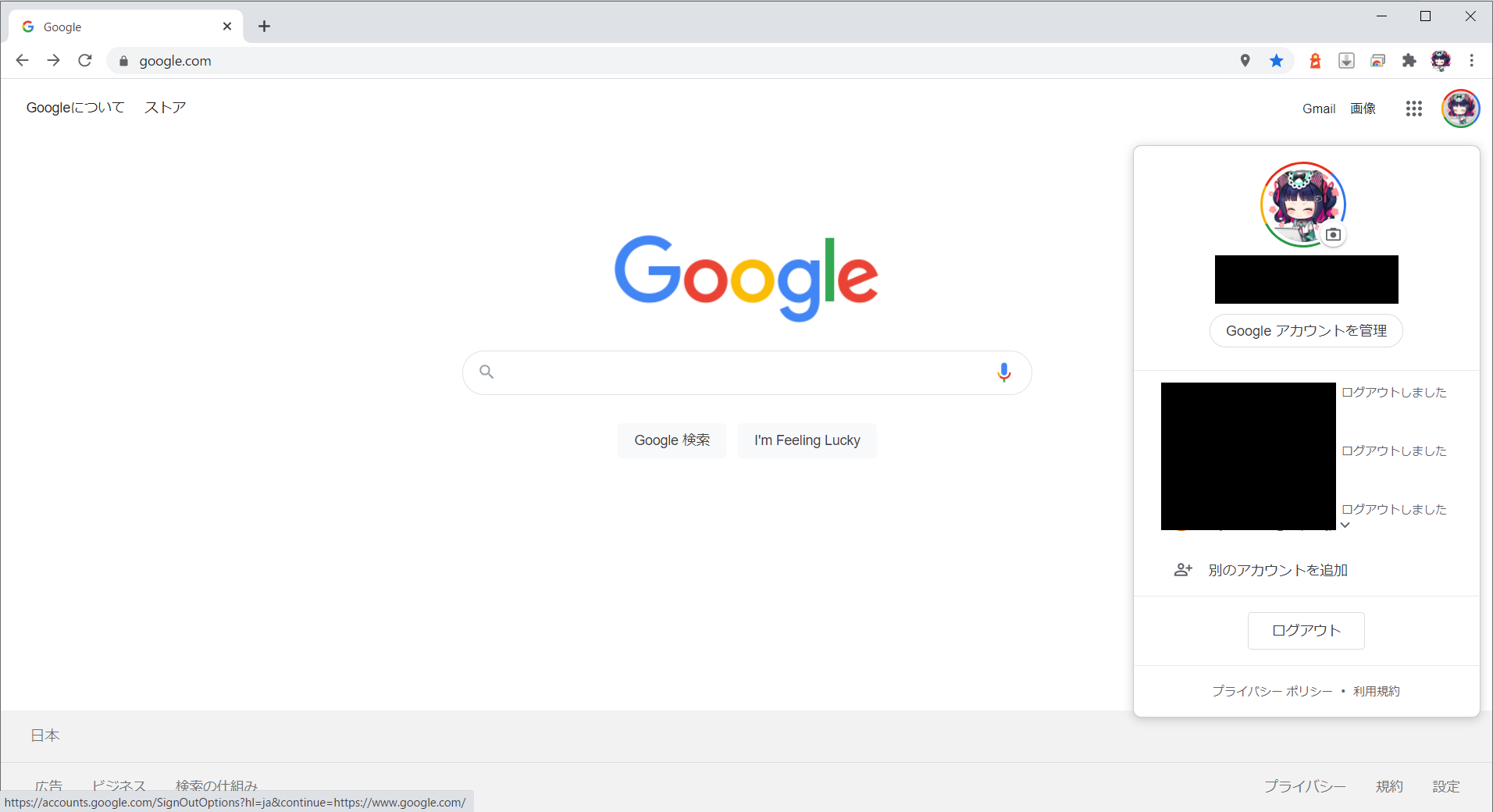Screen dimensions: 1493x812
Task: Click Google アカウントを管理 button
Action: click(x=1306, y=331)
